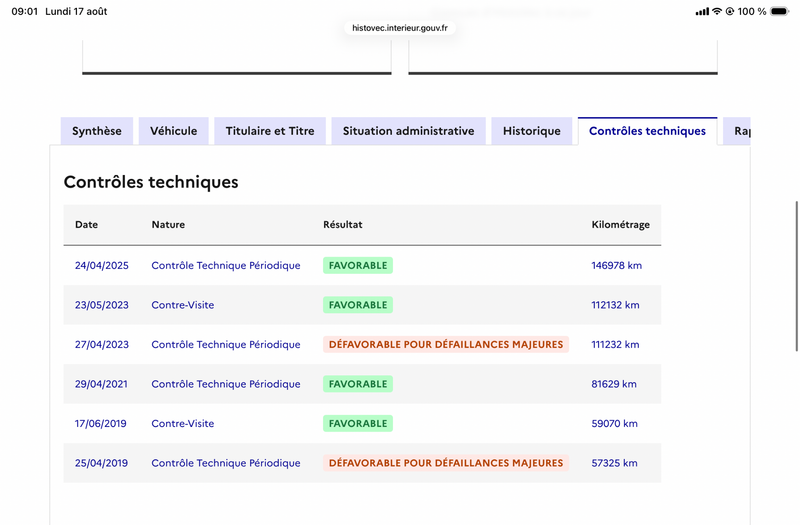Click the page vertical scrollbar
This screenshot has width=800, height=525.
[x=796, y=276]
